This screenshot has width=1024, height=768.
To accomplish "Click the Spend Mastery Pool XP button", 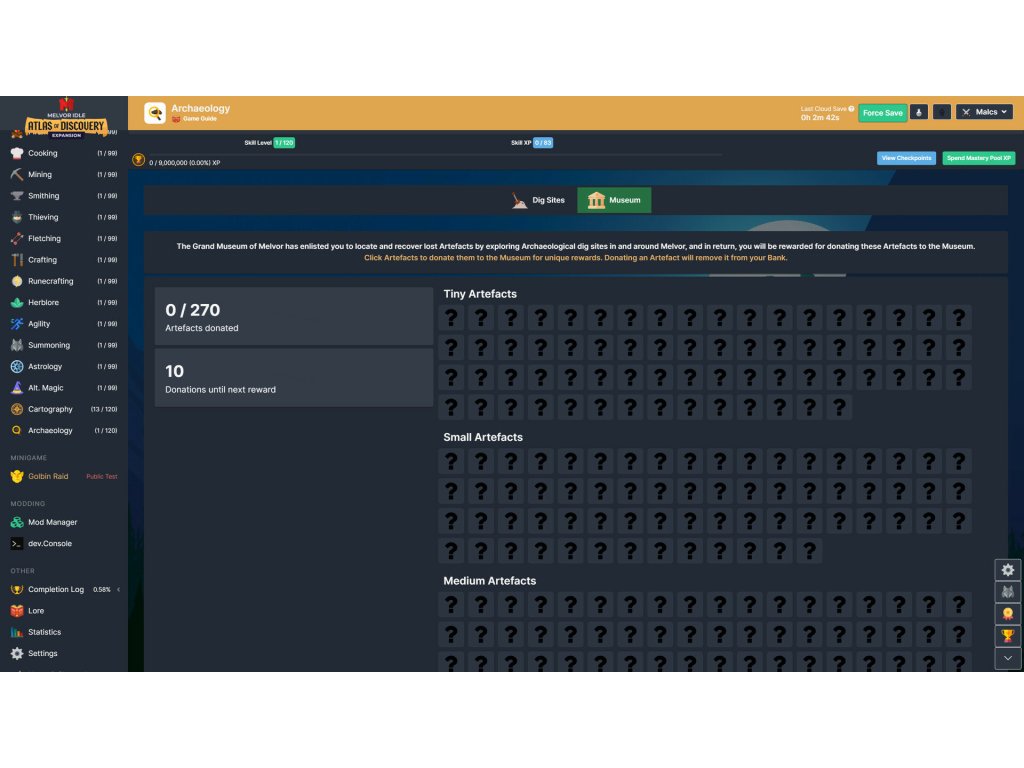I will tap(978, 158).
